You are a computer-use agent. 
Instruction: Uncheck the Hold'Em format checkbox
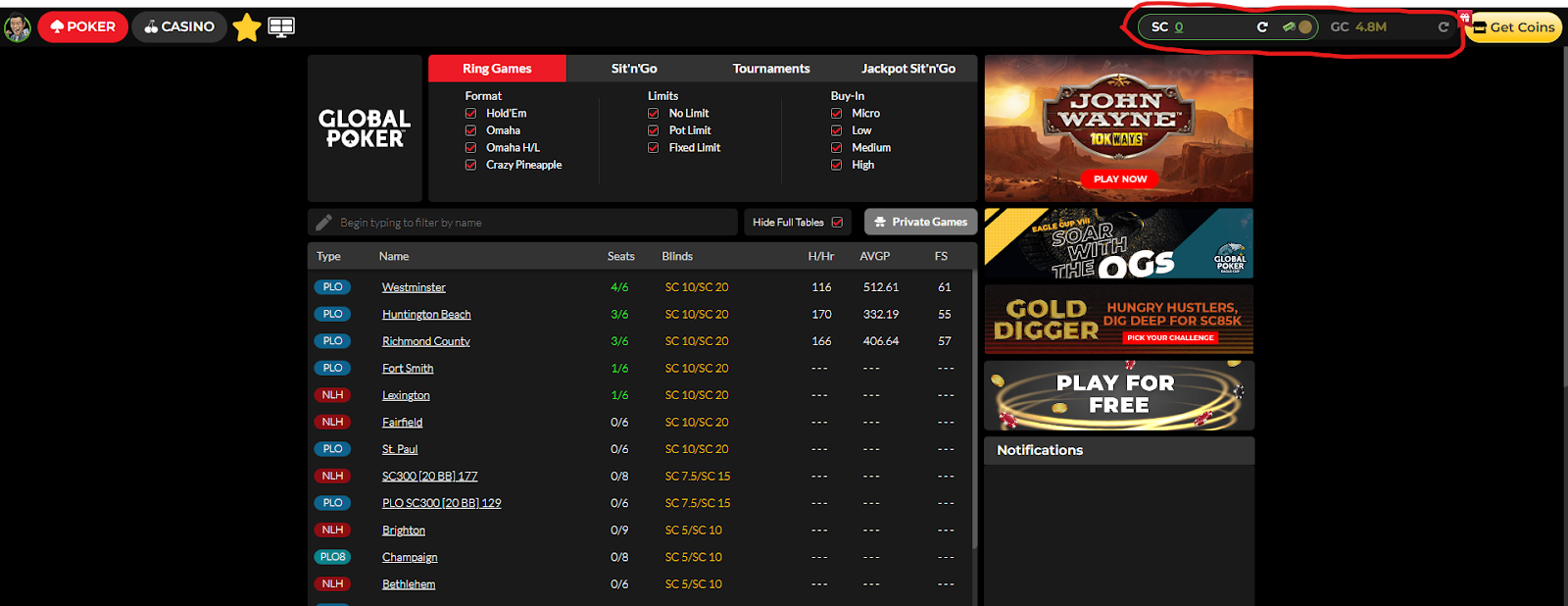point(470,114)
